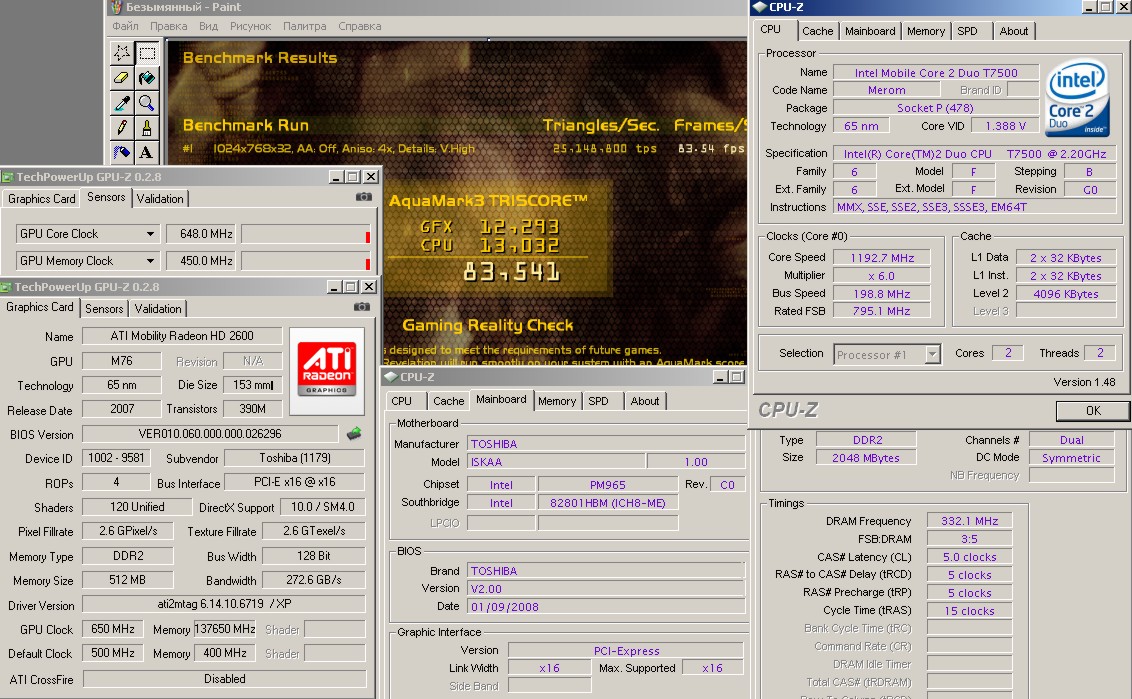
Task: Click the ATI Radeon Graphics logo
Action: [x=326, y=371]
